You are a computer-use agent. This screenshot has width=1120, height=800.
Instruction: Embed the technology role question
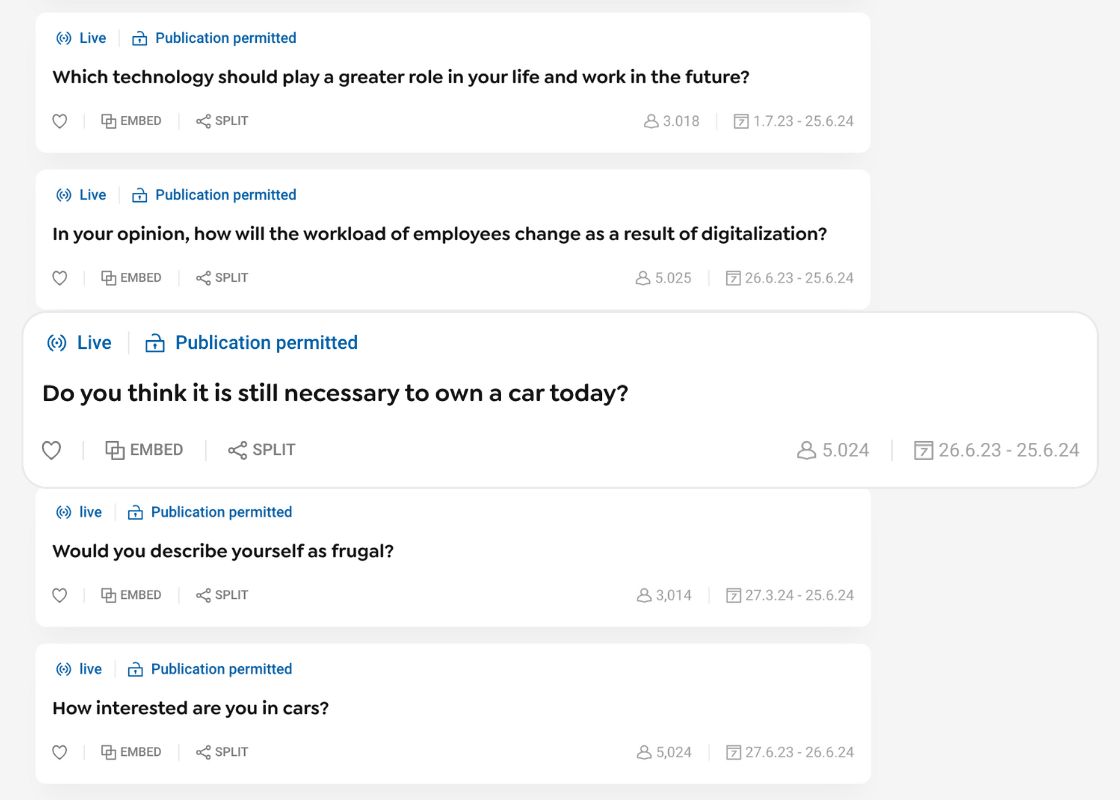pos(131,121)
